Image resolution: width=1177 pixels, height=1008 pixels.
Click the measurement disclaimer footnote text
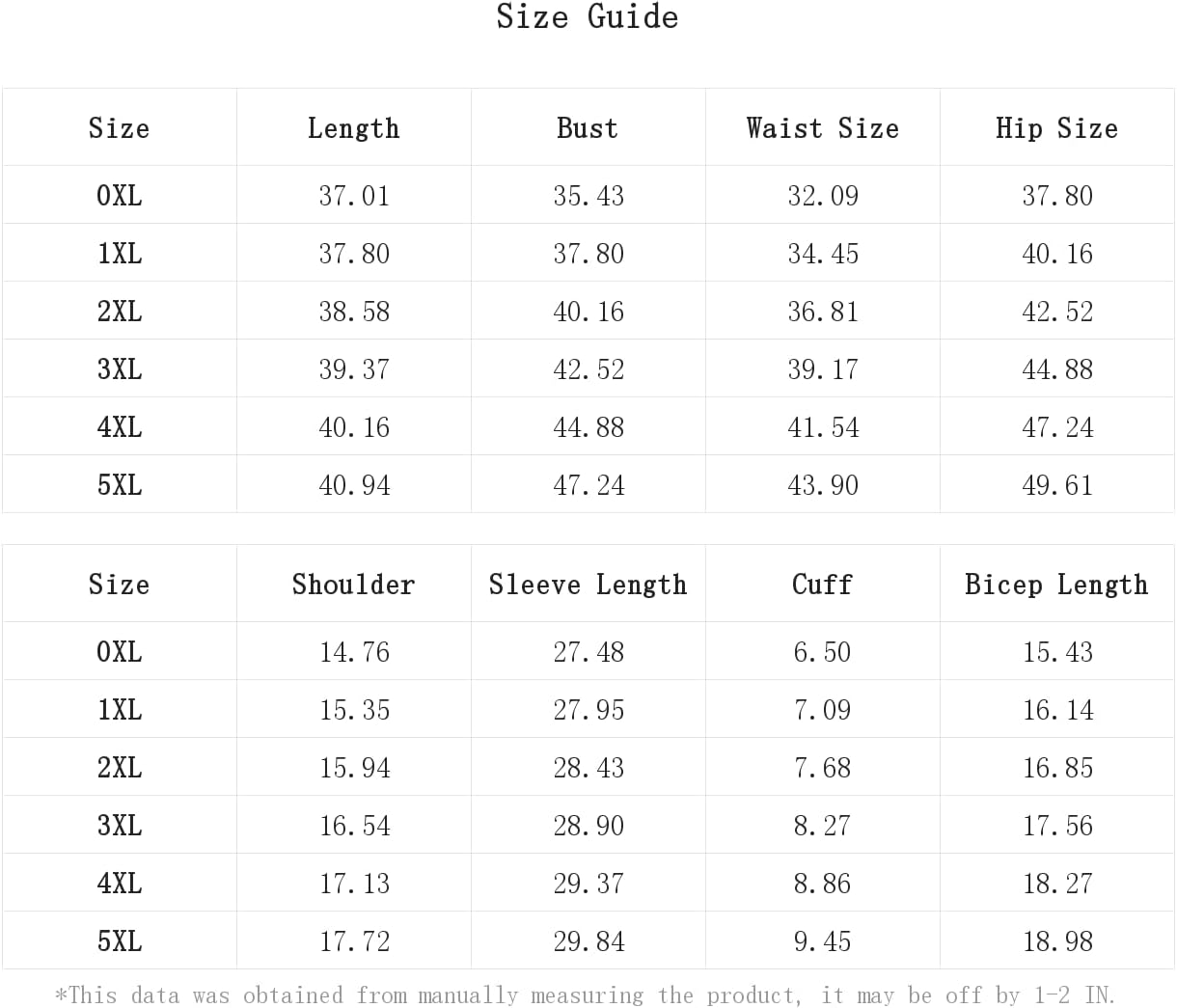[586, 994]
